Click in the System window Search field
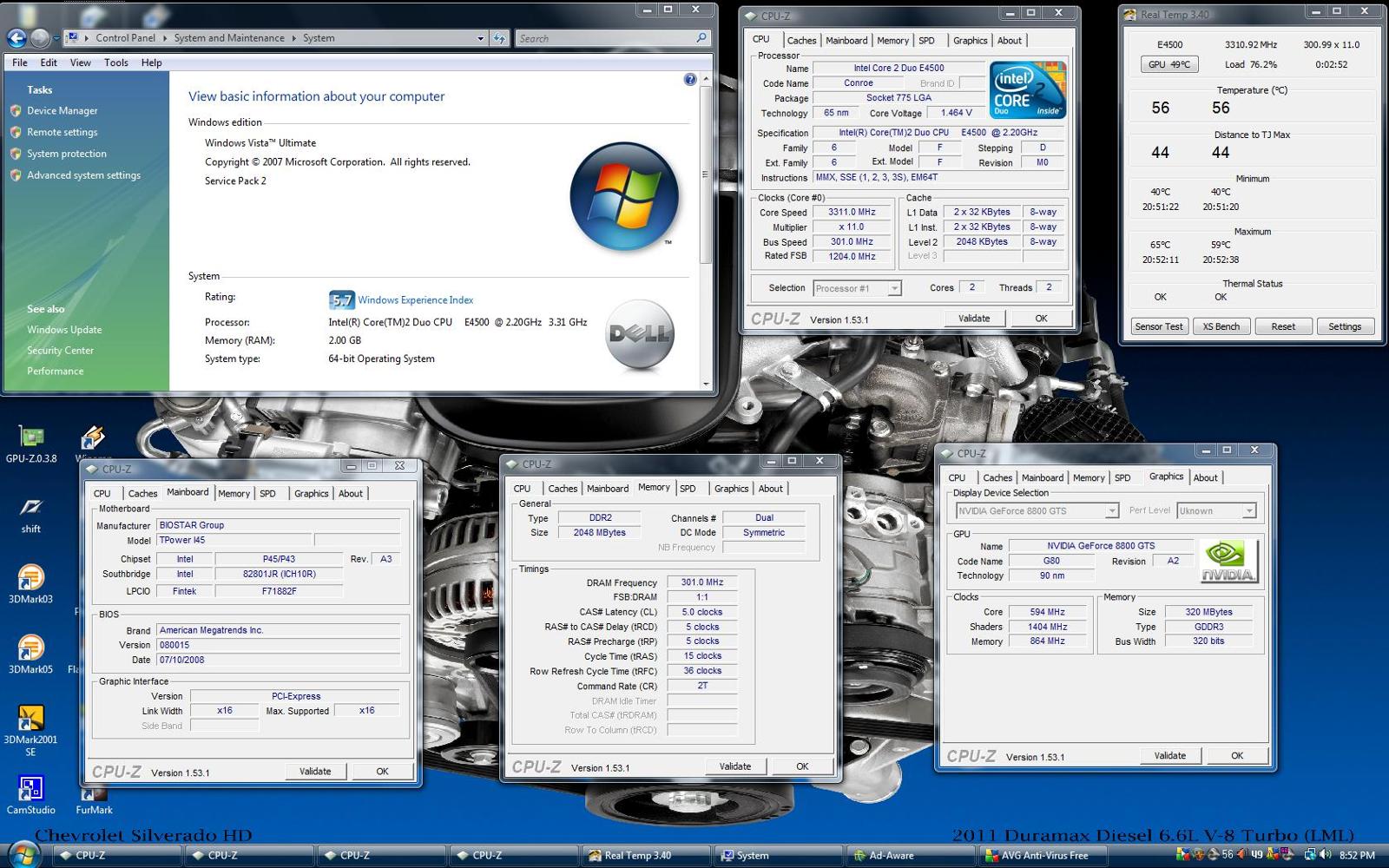 [x=606, y=38]
